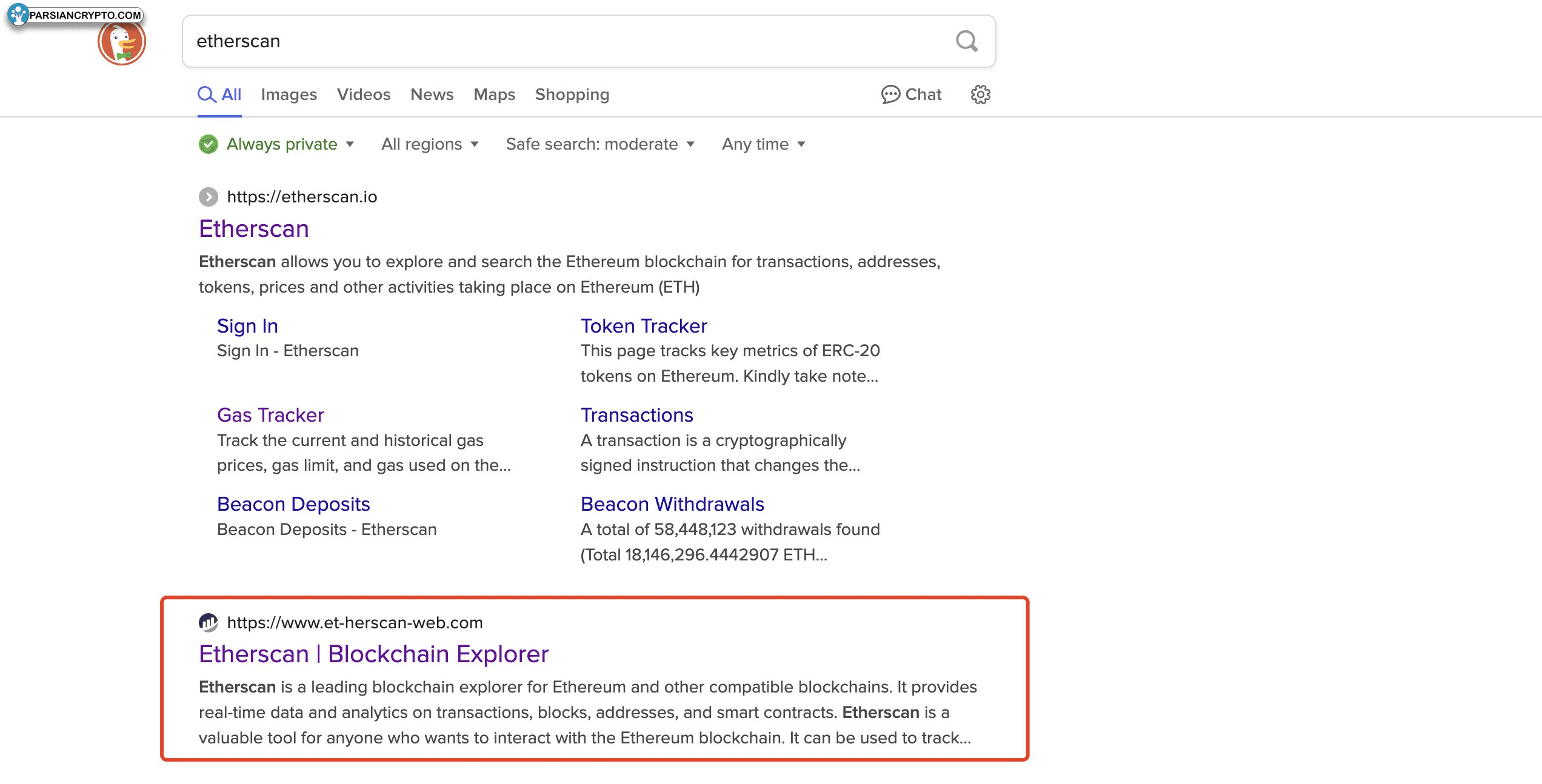Viewport: 1542px width, 784px height.
Task: Open the Token Tracker sitelink
Action: pyautogui.click(x=644, y=326)
